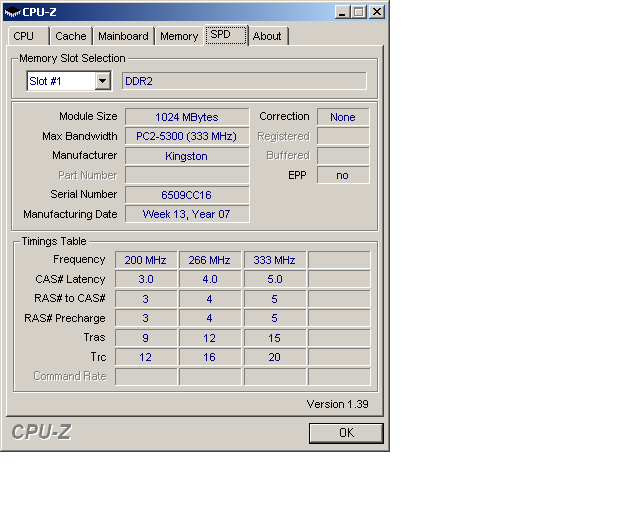Viewport: 640px width, 512px height.
Task: Close the CPU-Z window
Action: 376,12
